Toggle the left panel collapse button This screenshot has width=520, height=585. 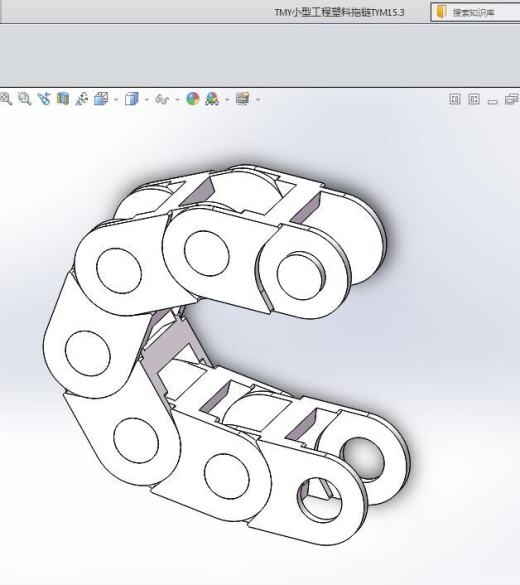pos(455,99)
